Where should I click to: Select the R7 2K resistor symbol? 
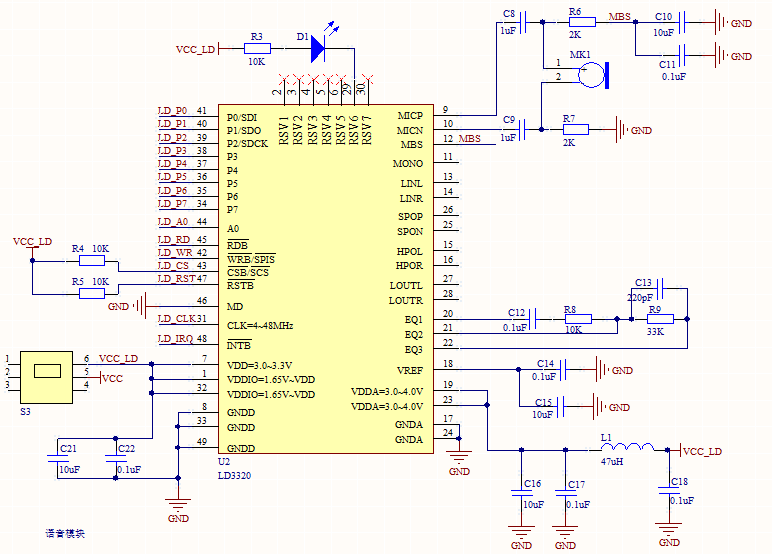[x=576, y=130]
